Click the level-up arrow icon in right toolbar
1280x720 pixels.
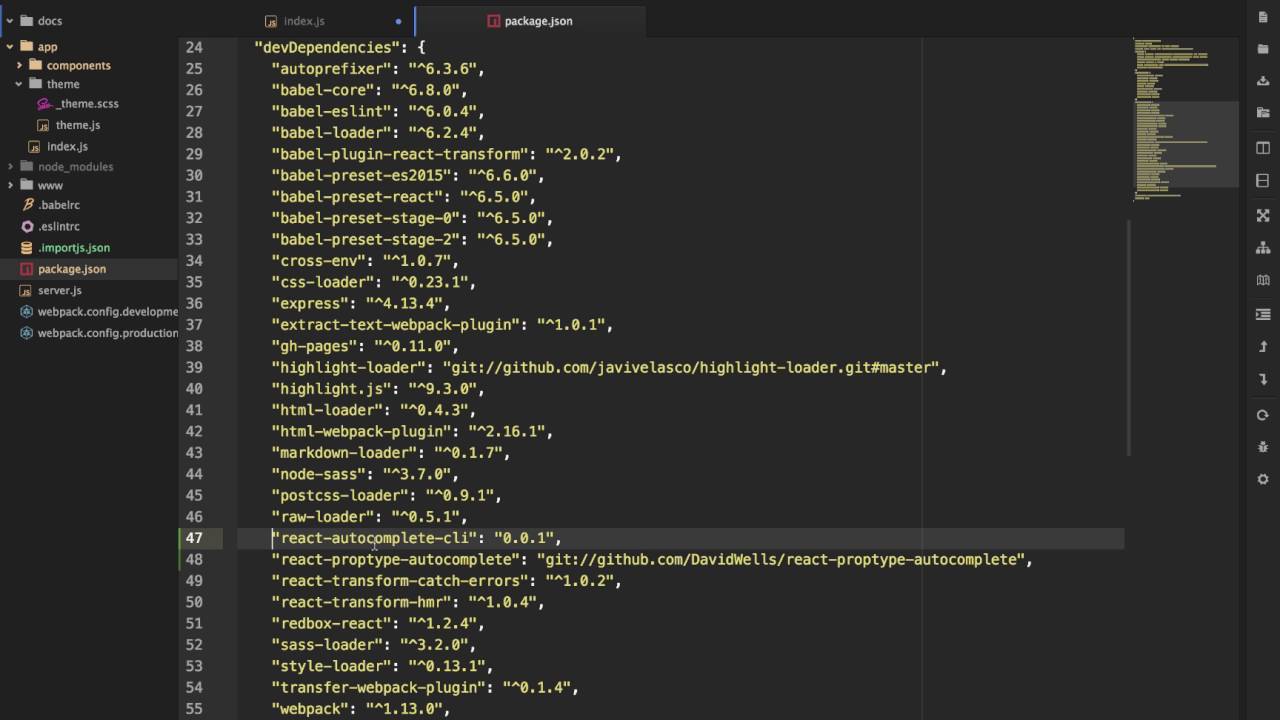coord(1263,347)
